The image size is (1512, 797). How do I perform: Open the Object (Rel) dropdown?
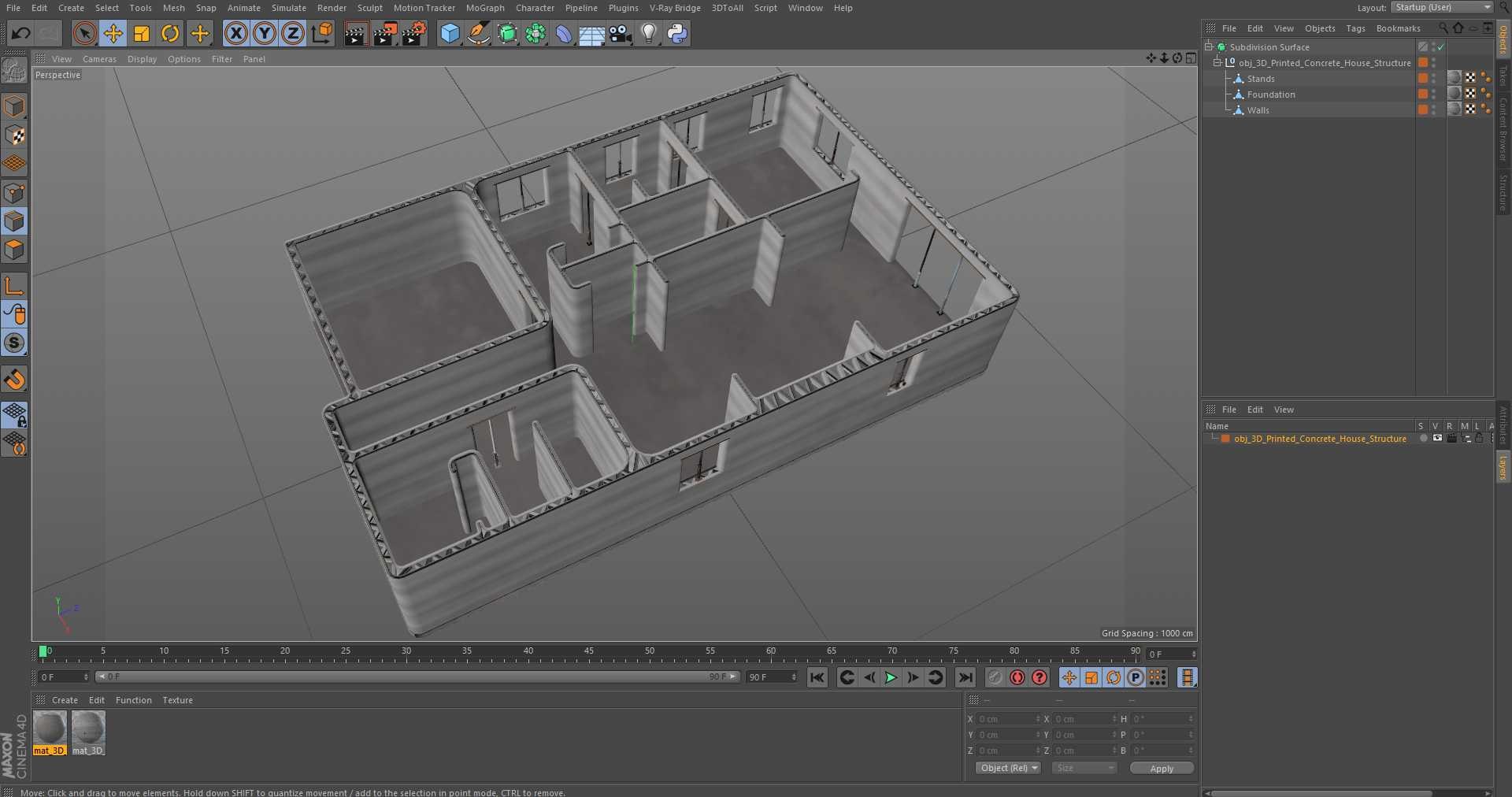[x=1008, y=768]
